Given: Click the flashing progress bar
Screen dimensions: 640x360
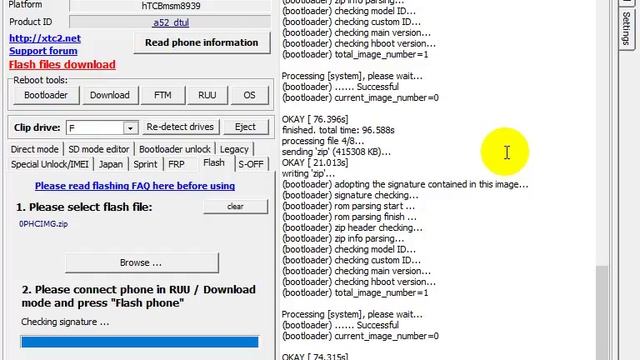Looking at the screenshot, I should click(140, 342).
